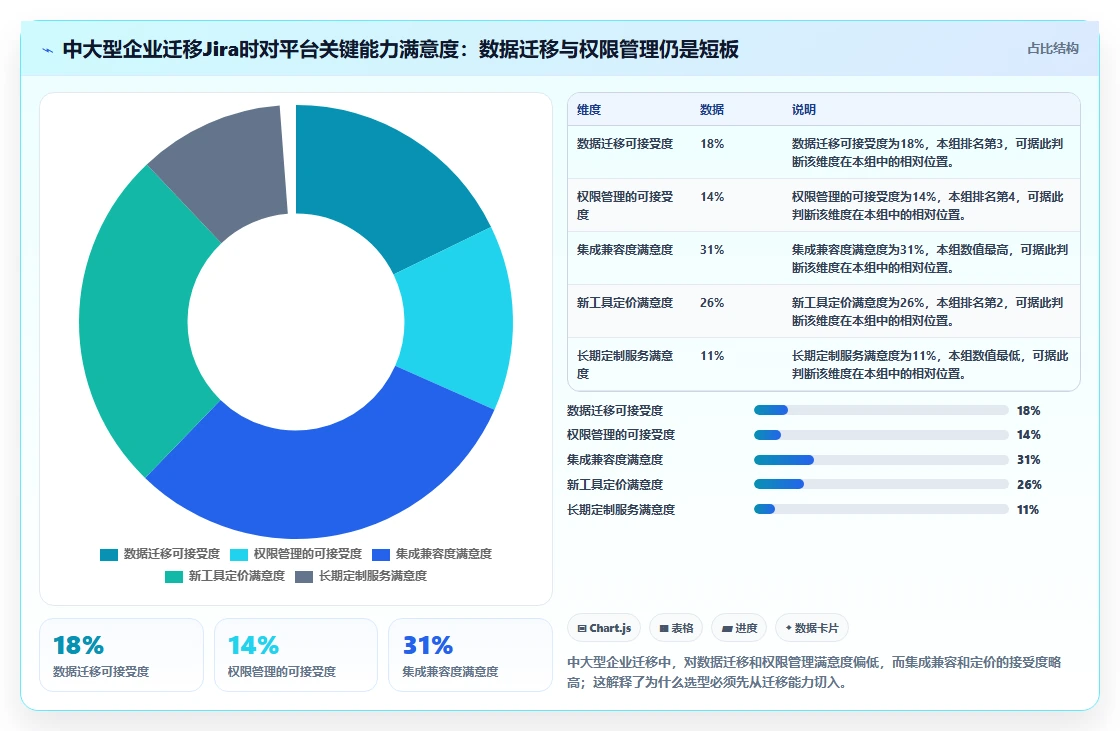Click the chart title heading text
1120x731 pixels.
[x=401, y=49]
